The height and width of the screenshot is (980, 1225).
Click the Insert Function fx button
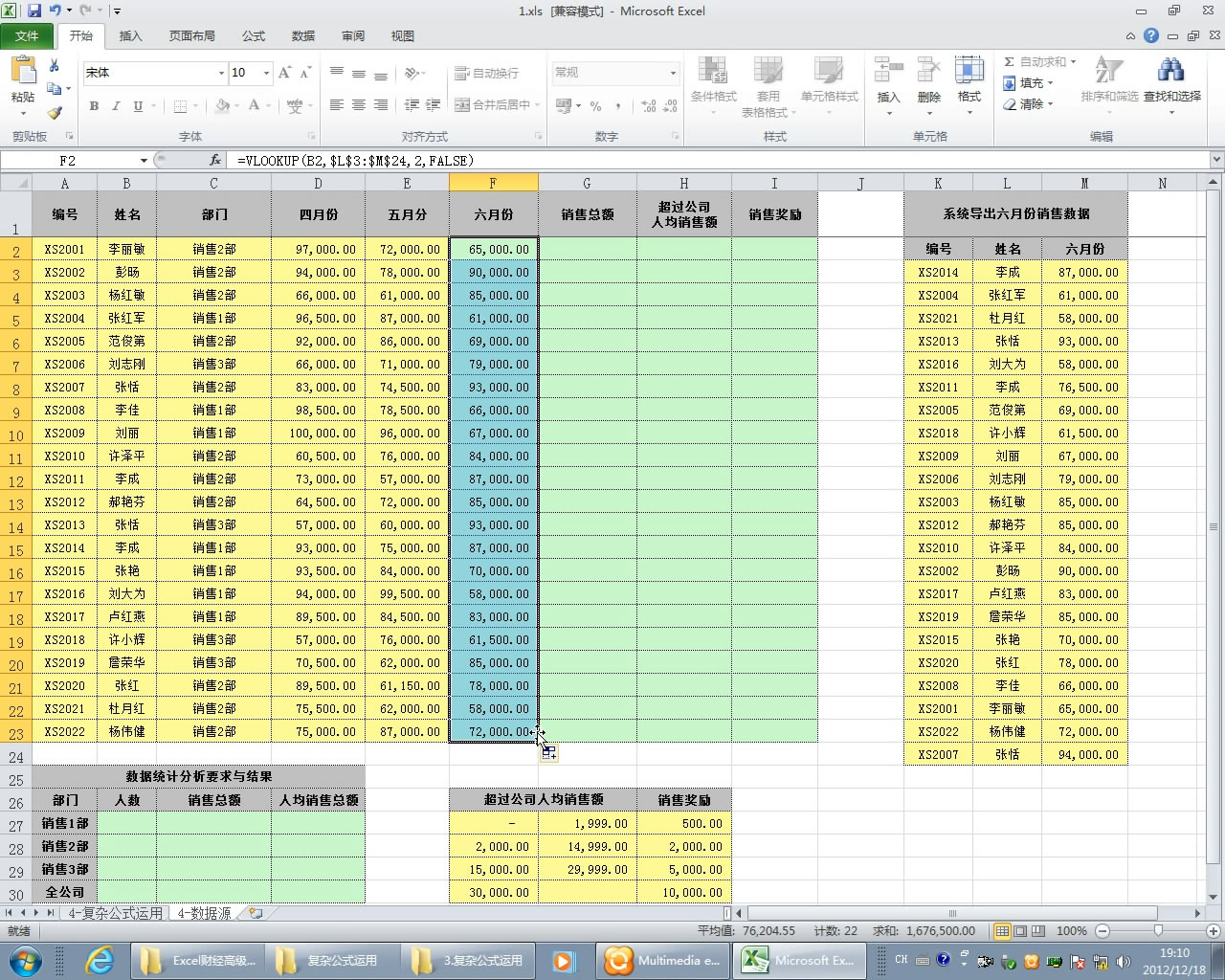coord(215,161)
